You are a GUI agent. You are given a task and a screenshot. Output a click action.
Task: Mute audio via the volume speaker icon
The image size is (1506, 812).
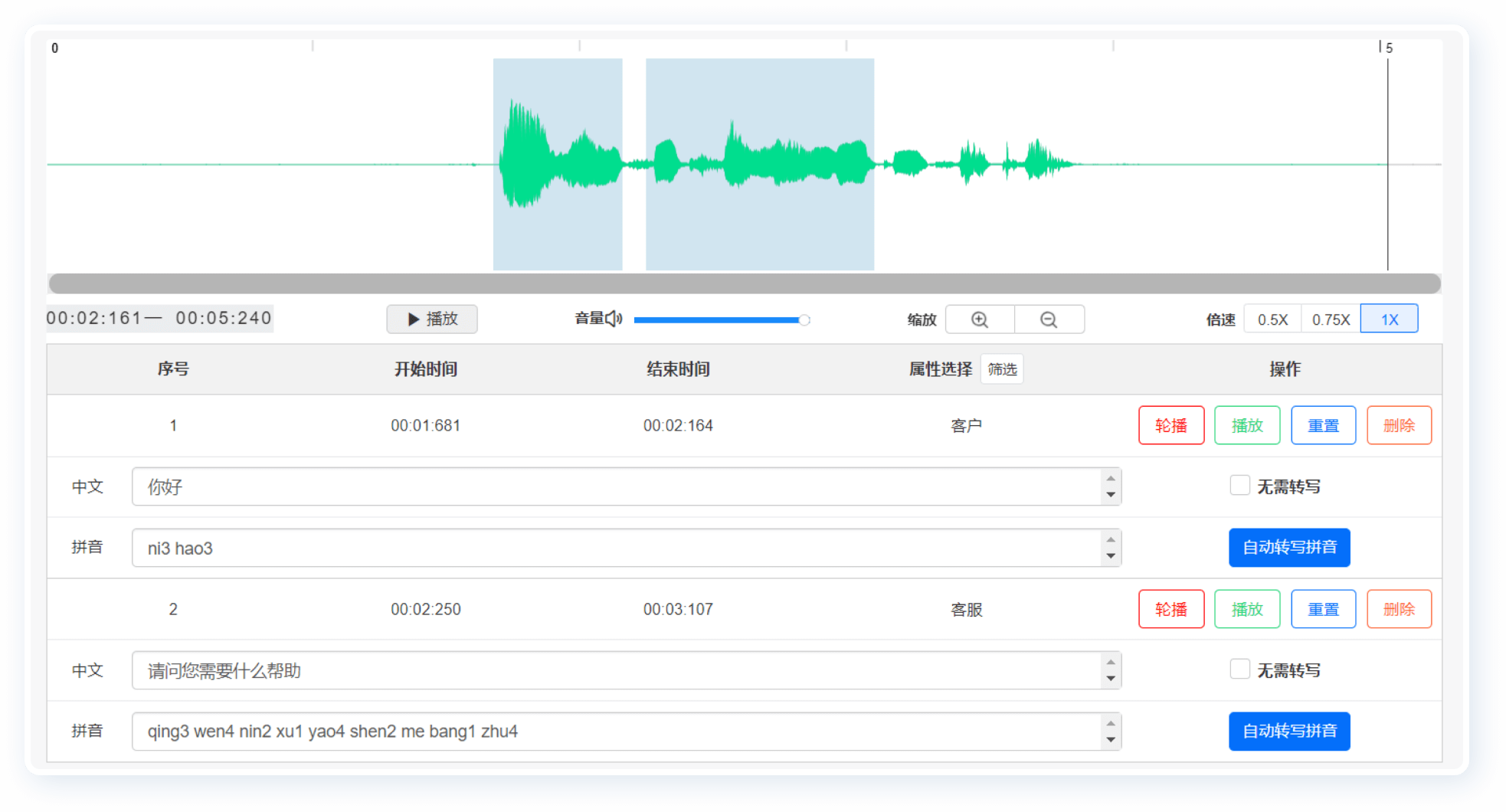coord(614,319)
